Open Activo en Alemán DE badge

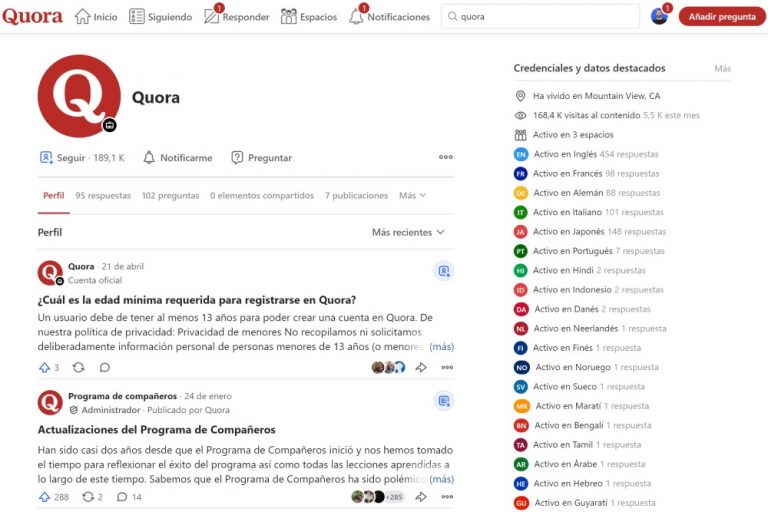[521, 193]
